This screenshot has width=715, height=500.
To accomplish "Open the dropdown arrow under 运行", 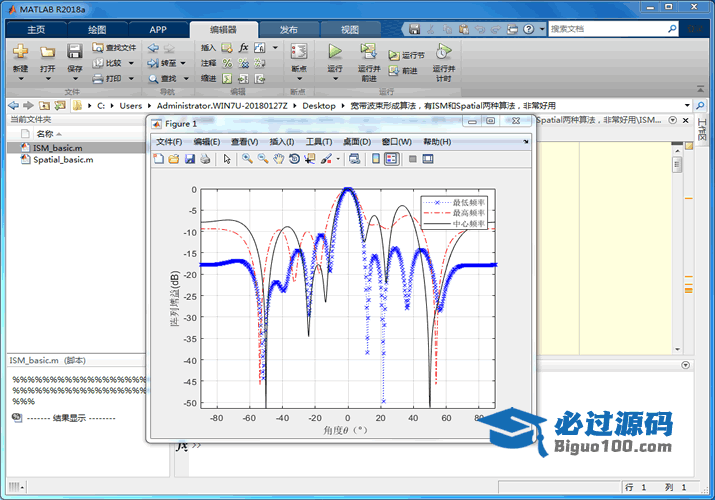I will [335, 79].
